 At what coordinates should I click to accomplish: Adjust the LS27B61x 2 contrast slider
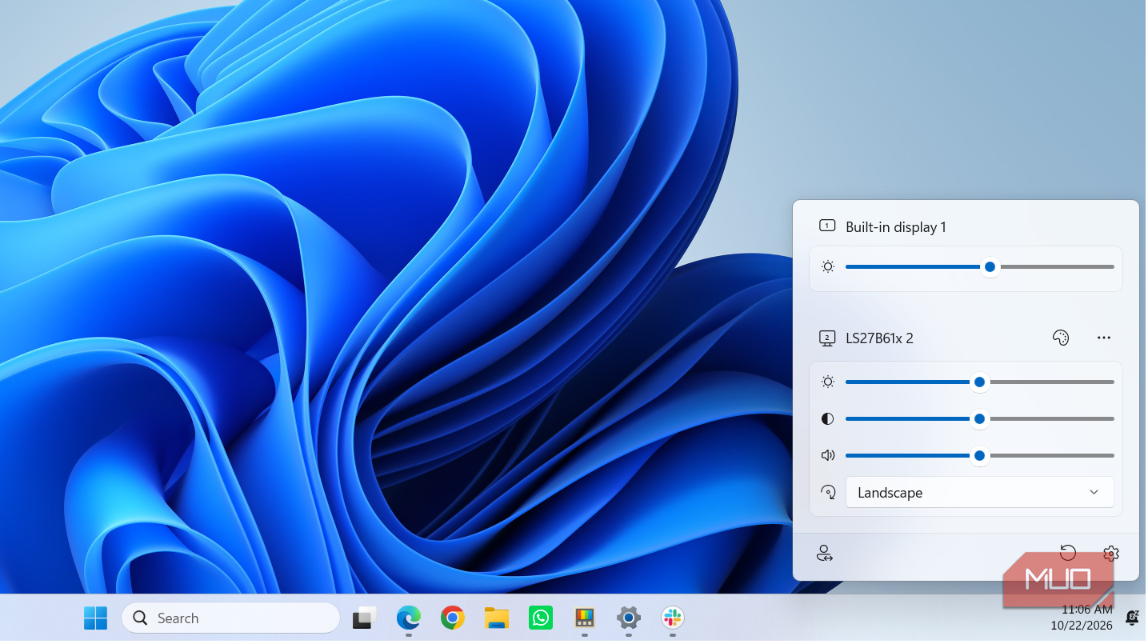(x=979, y=419)
